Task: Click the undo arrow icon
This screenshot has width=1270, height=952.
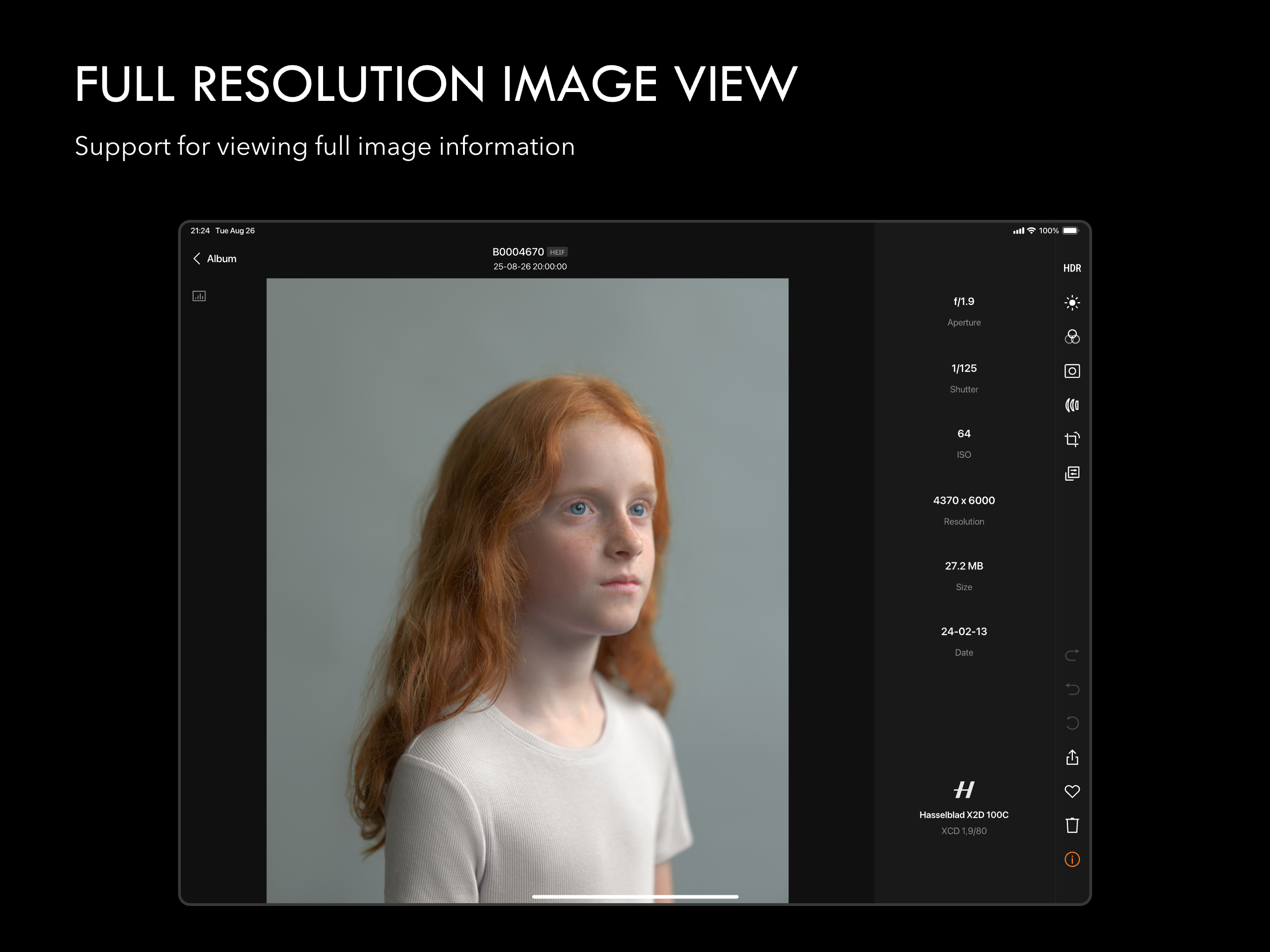Action: pyautogui.click(x=1072, y=688)
